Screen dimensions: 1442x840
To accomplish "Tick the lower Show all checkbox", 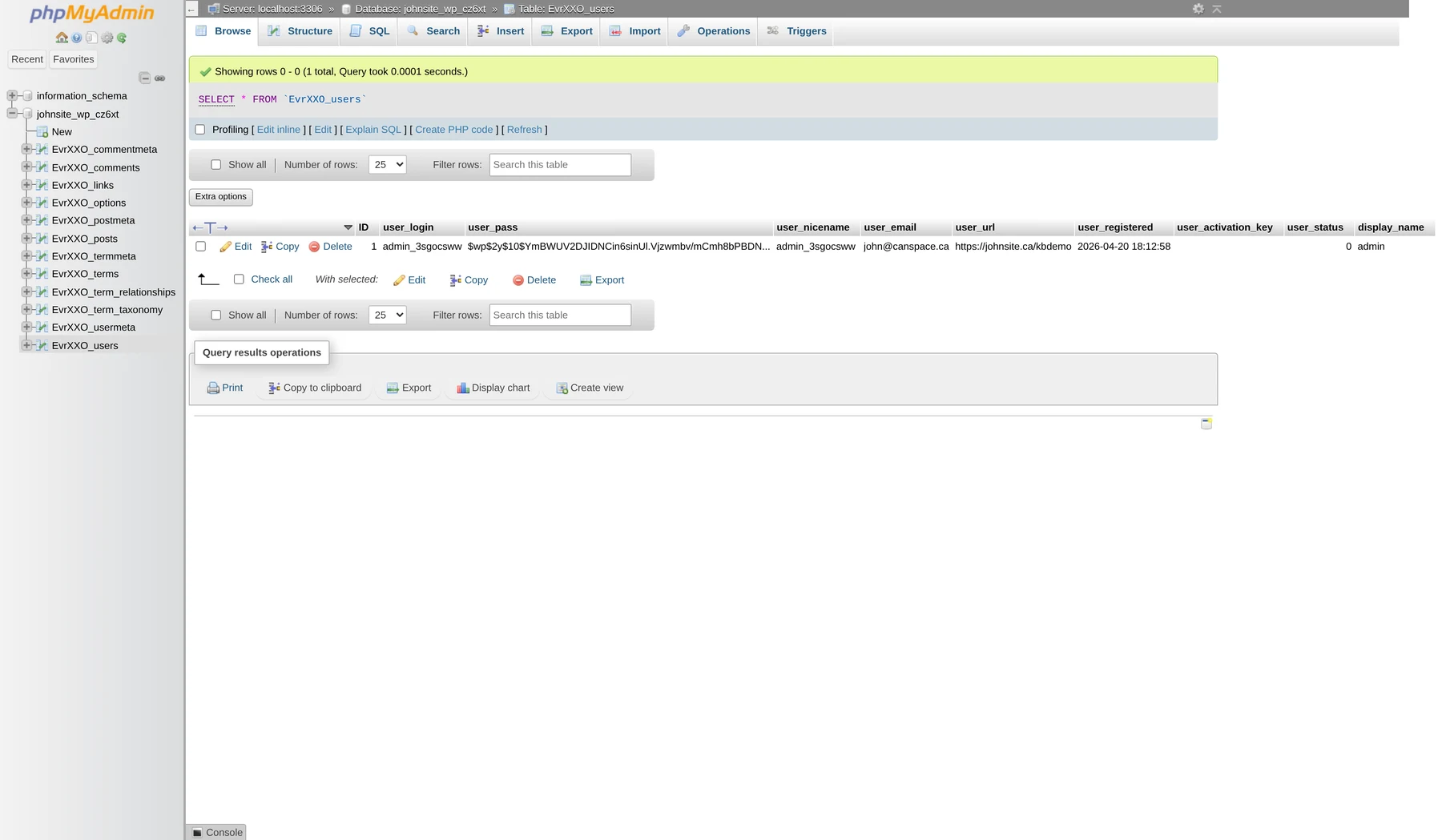I will (x=215, y=316).
